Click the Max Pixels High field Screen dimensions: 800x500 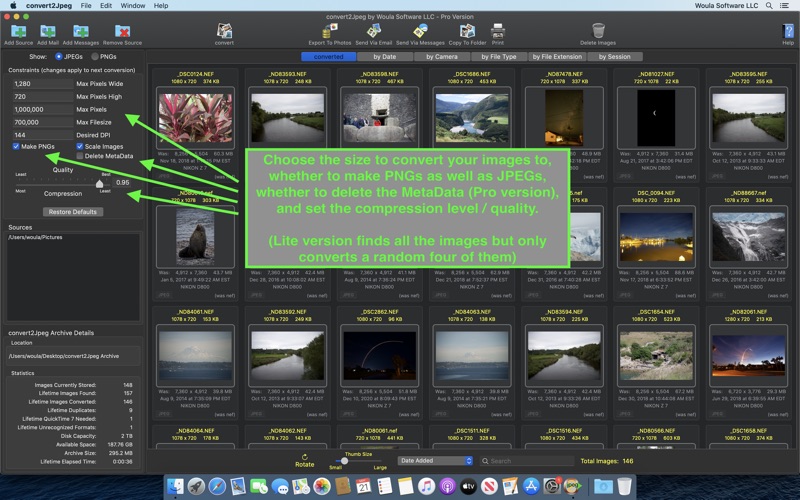click(43, 96)
